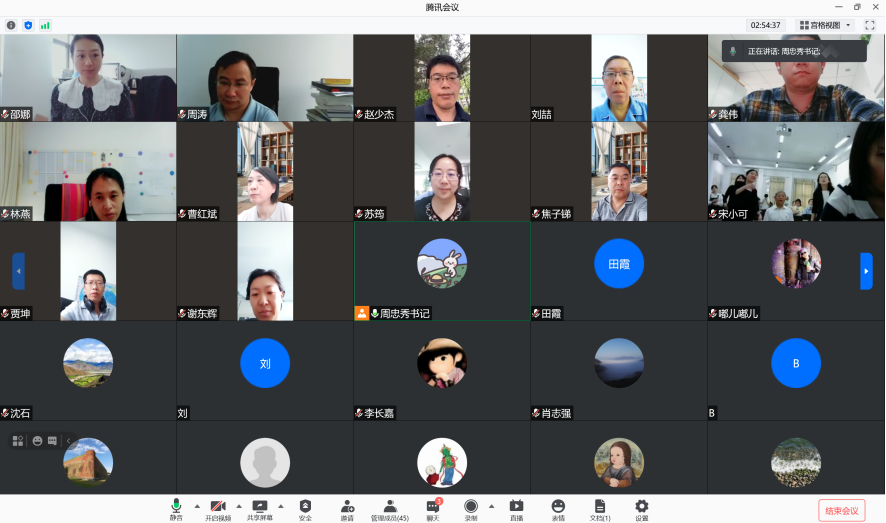Enter full screen mode icon

point(869,25)
